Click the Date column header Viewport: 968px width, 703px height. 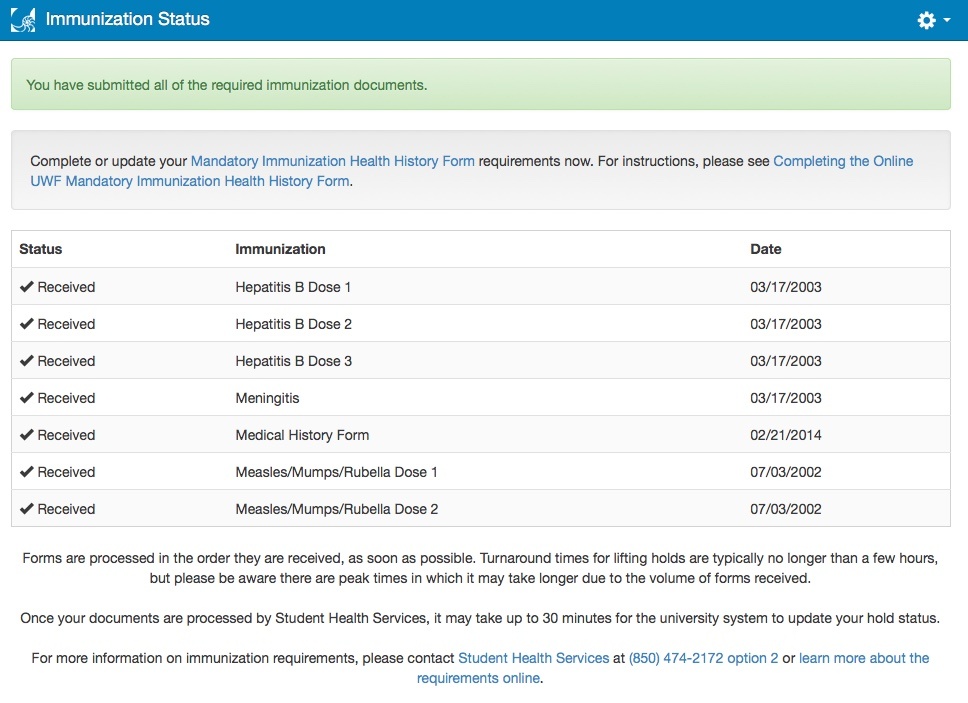[x=766, y=249]
